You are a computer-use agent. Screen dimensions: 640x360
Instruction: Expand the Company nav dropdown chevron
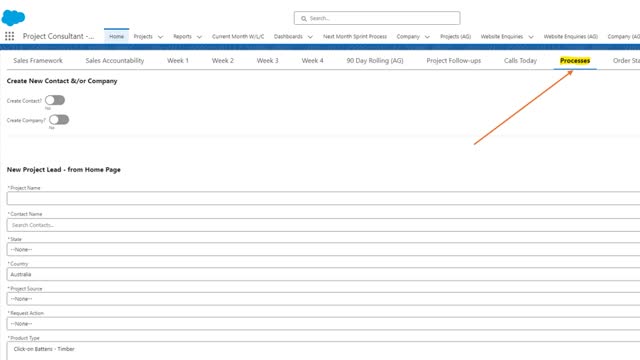427,37
